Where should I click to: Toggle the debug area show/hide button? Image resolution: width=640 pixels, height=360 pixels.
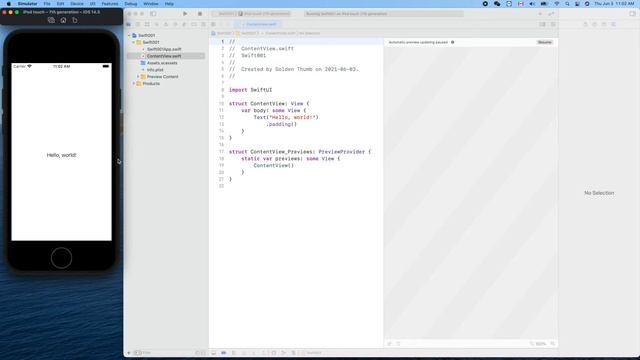[213, 353]
